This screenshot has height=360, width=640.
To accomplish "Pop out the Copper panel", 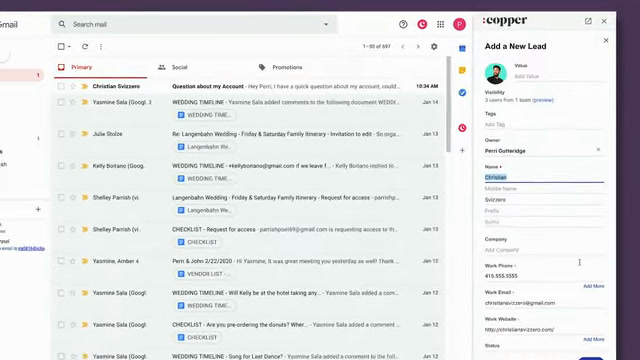I will (x=588, y=21).
